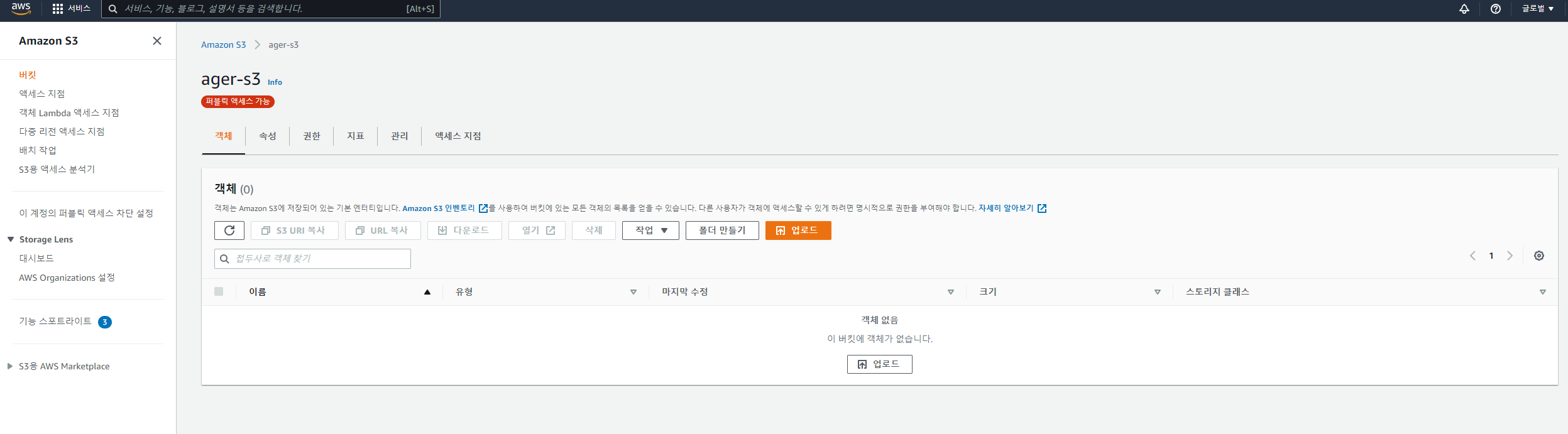This screenshot has height=434, width=1568.
Task: Sort by 이름 column ascending arrow
Action: coord(427,292)
